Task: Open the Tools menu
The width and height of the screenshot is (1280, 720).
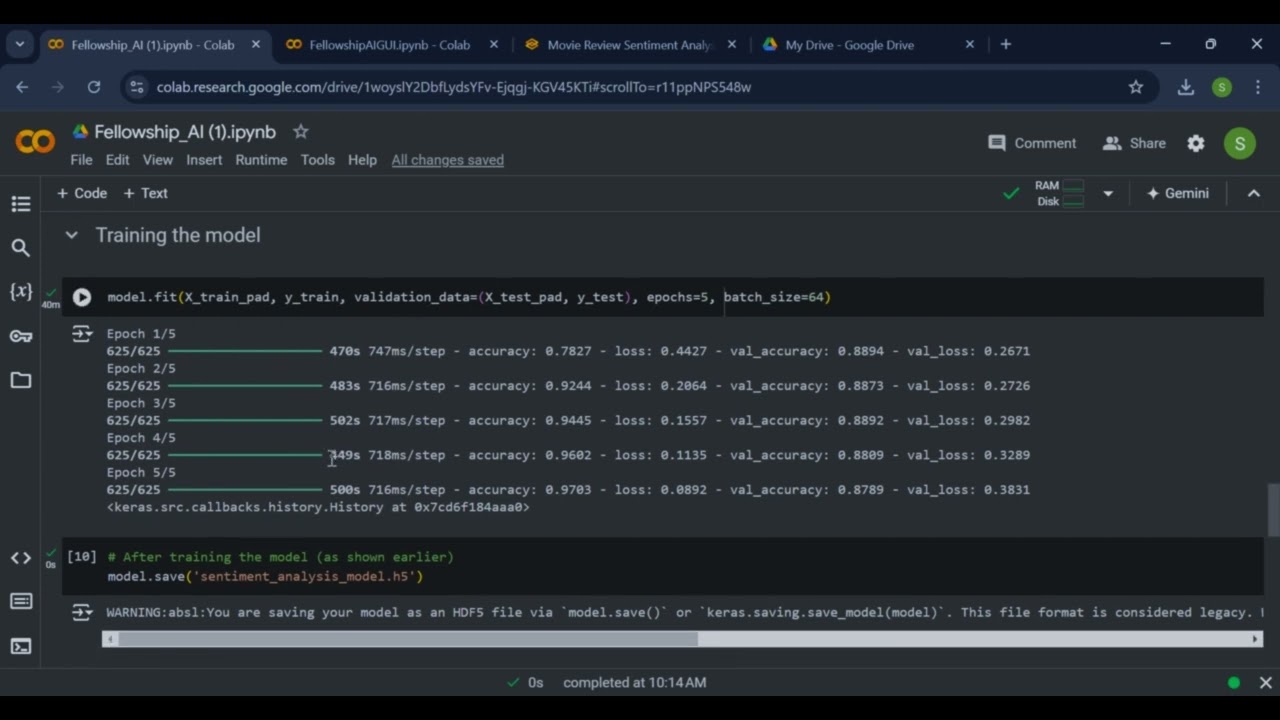Action: pyautogui.click(x=318, y=160)
